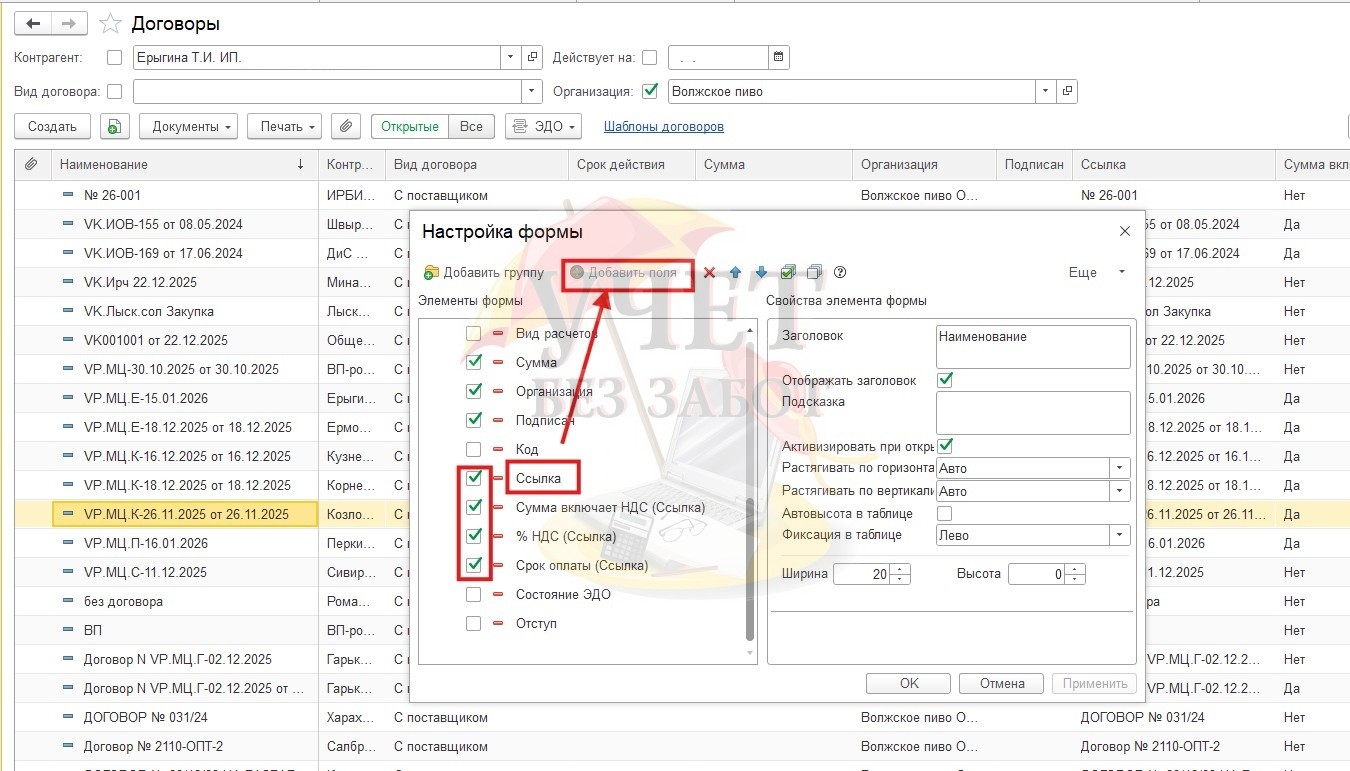Click the Заголовок text field
The height and width of the screenshot is (771, 1350).
[x=1033, y=347]
